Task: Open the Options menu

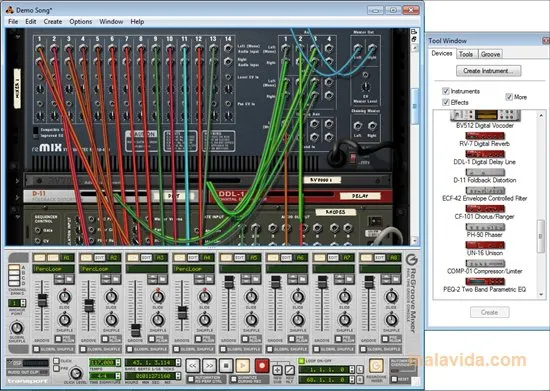Action: [80, 22]
